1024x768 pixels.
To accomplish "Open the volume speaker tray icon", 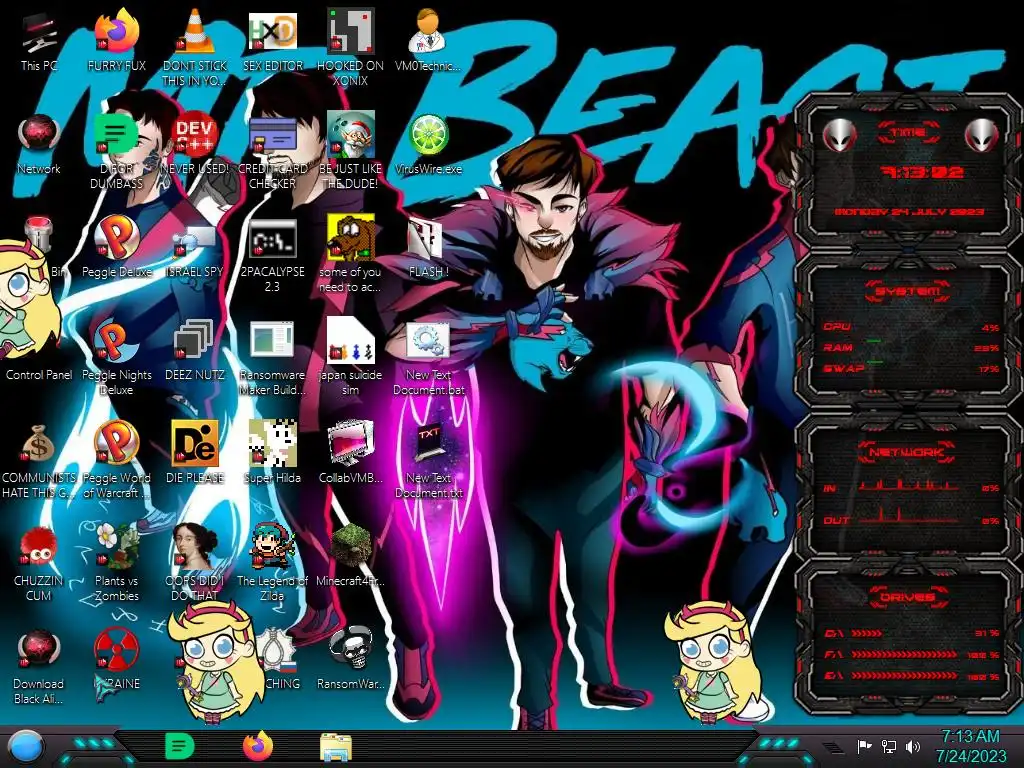I will tap(913, 746).
